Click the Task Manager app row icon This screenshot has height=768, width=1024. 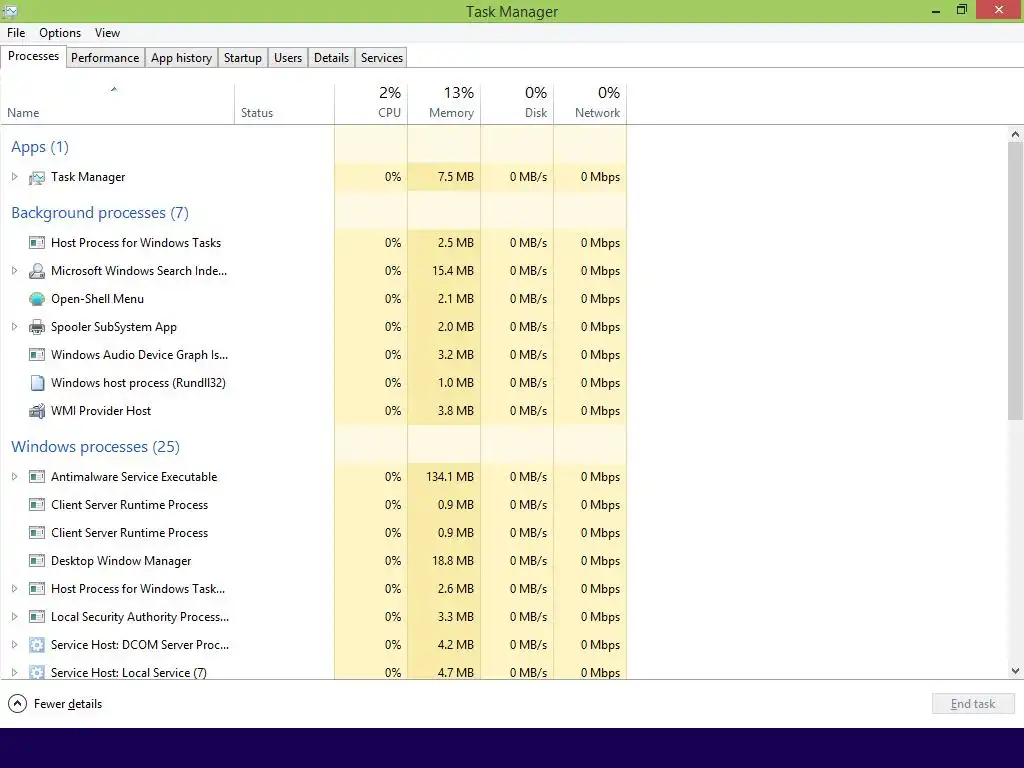37,177
